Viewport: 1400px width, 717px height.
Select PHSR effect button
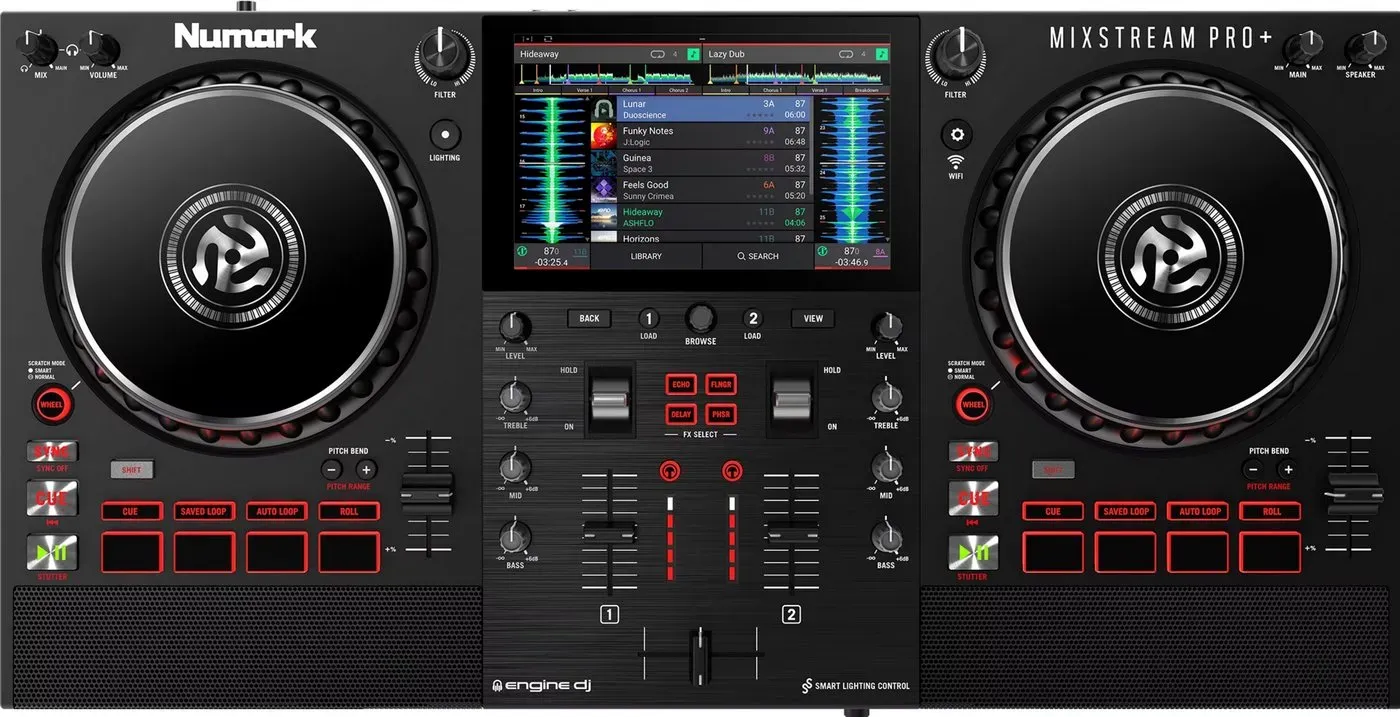tap(720, 414)
